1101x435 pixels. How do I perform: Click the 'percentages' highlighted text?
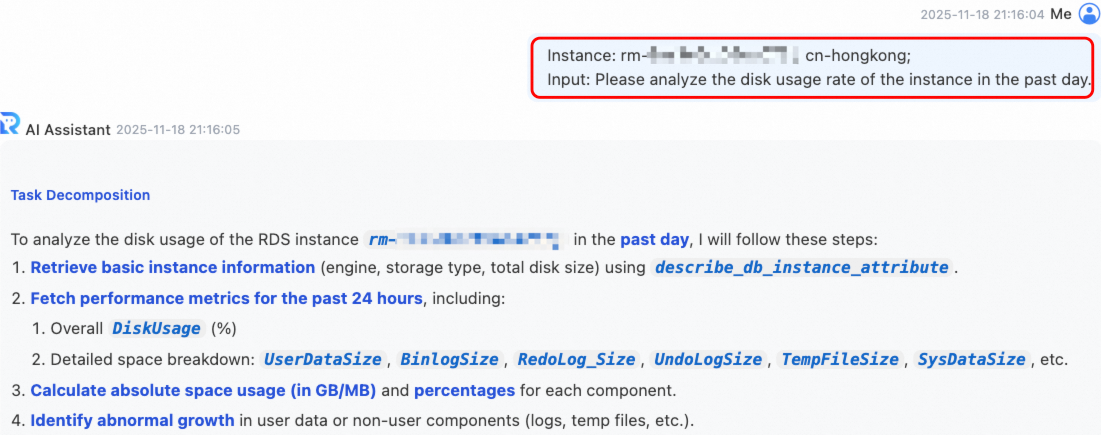point(464,390)
